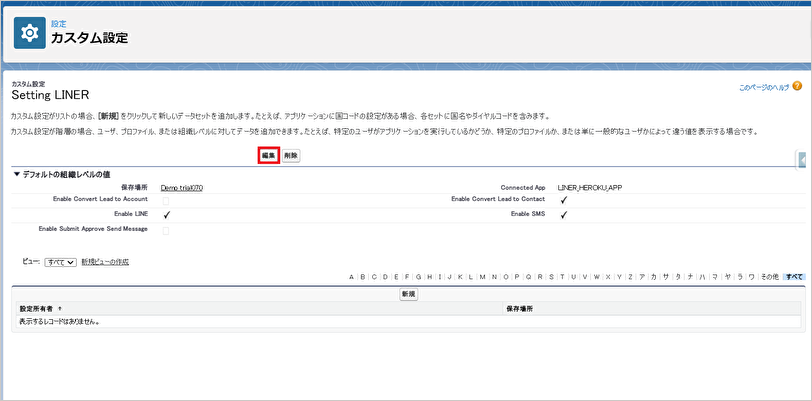Filter list by kana ヤ
This screenshot has height=401, width=812.
pyautogui.click(x=728, y=277)
